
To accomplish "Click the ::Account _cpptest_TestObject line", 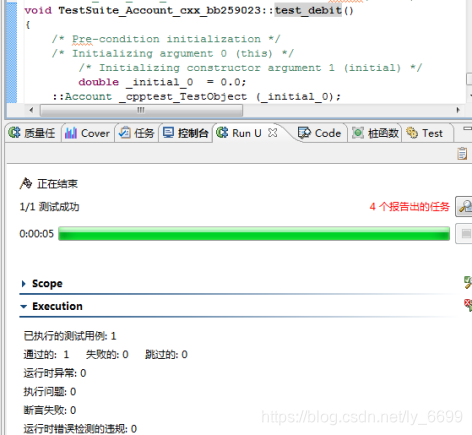I will pyautogui.click(x=197, y=97).
